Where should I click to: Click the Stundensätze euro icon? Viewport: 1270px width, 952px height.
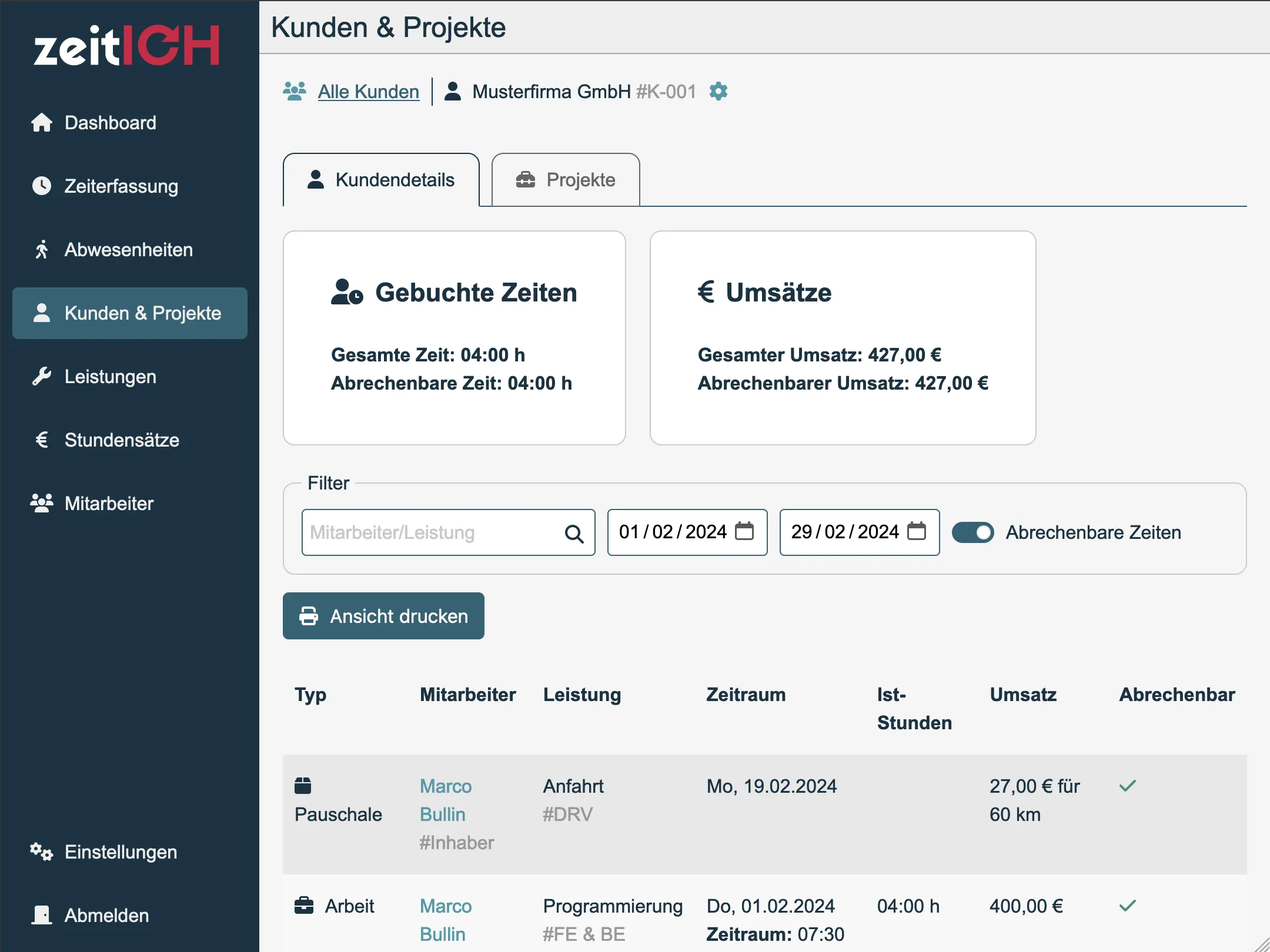pos(42,440)
